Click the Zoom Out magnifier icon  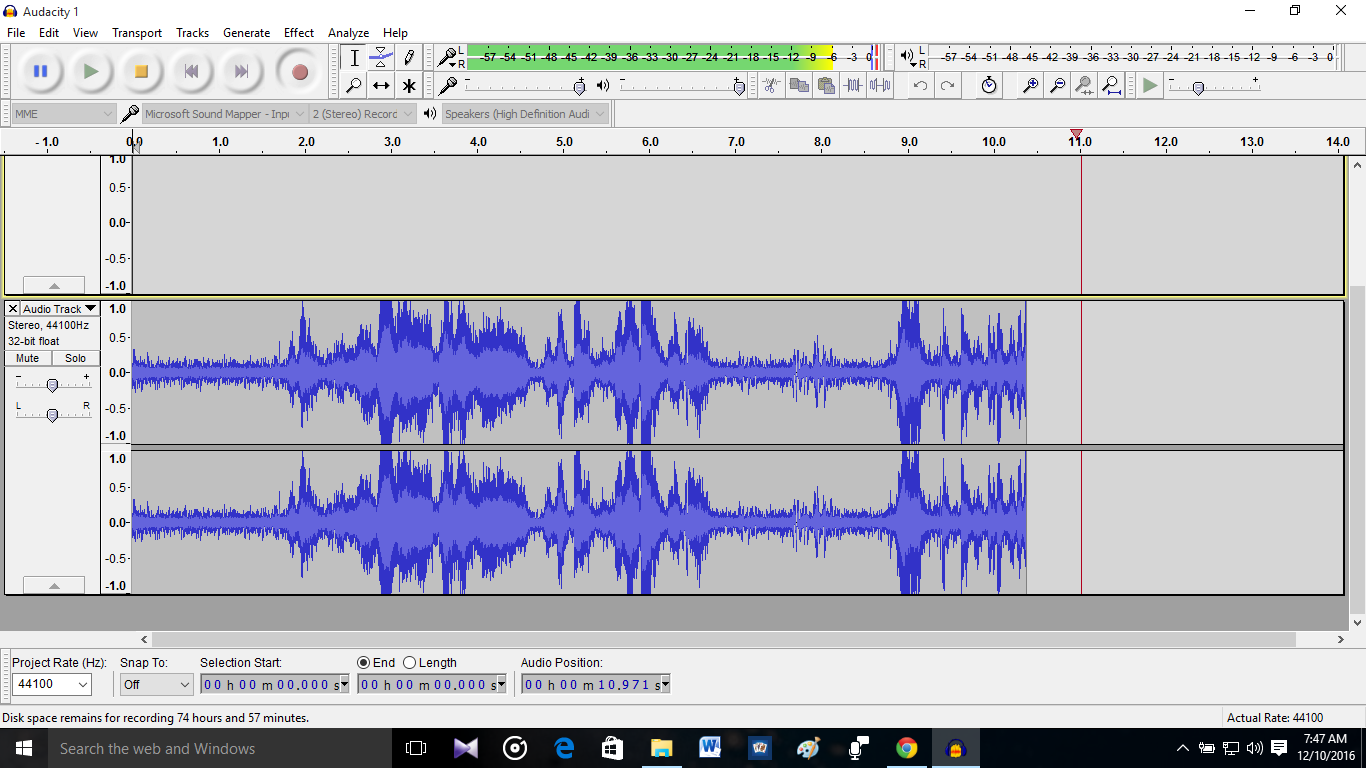tap(1057, 85)
